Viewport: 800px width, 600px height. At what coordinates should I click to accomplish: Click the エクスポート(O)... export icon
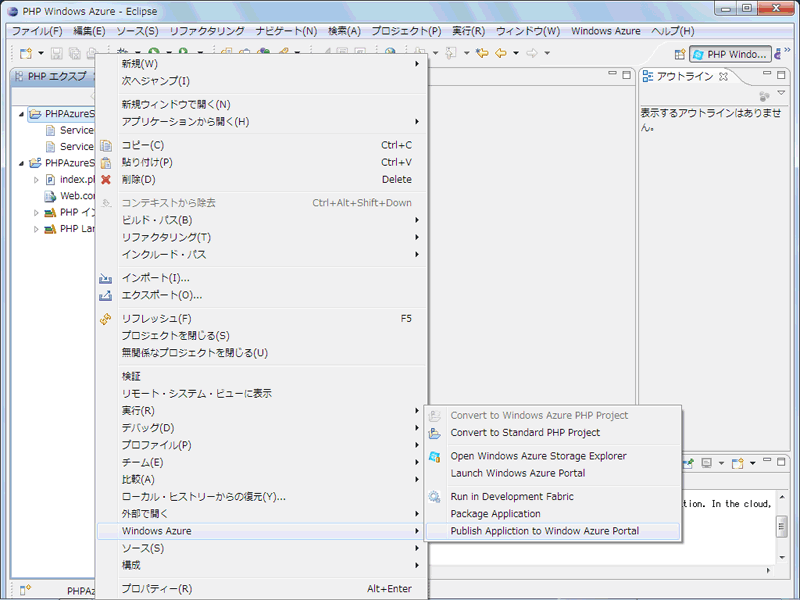(106, 295)
